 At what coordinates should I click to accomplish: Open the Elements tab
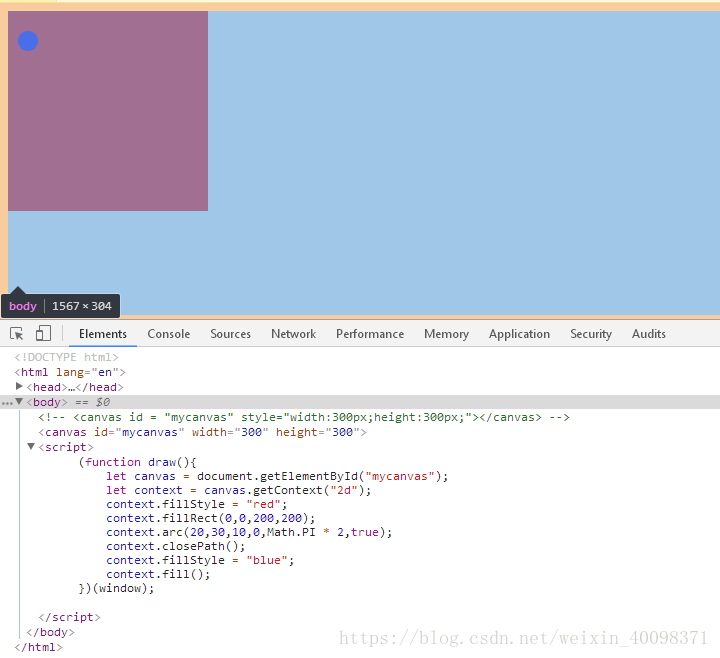(x=103, y=334)
